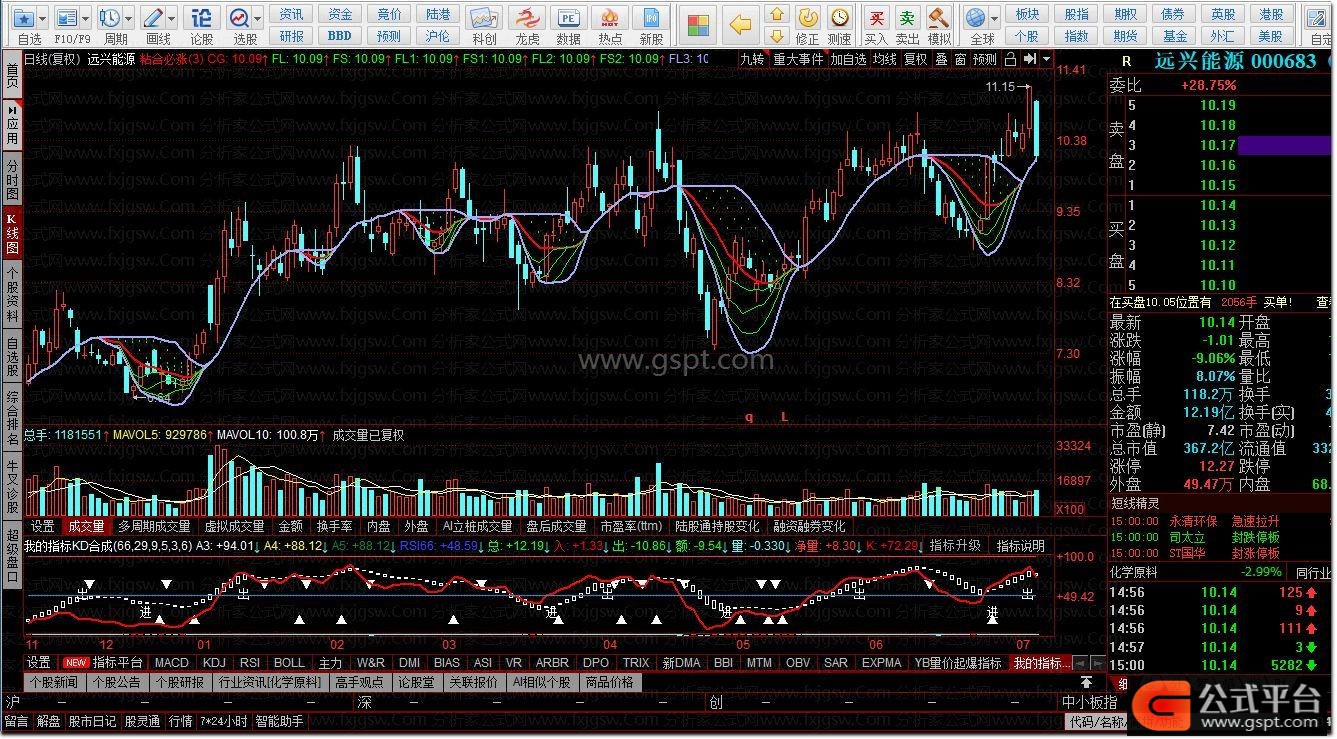Expand the 选股 dropdown arrow

(258, 18)
